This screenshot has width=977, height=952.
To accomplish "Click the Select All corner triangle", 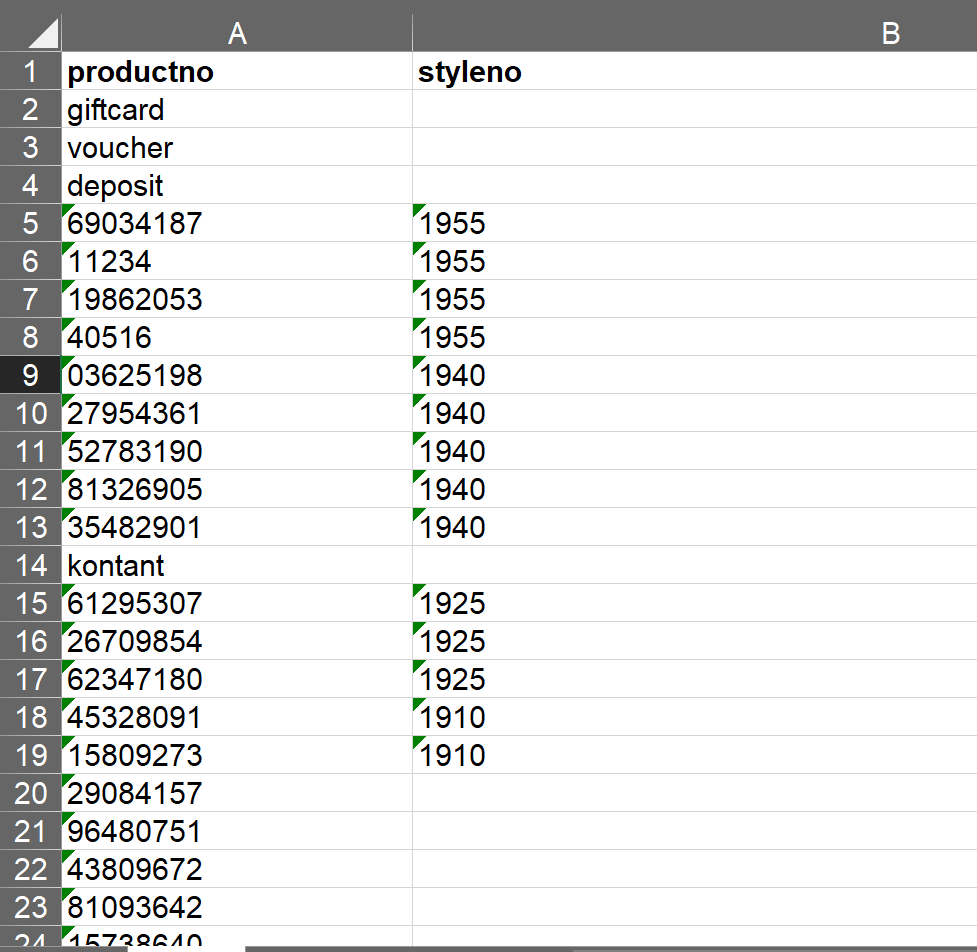I will pyautogui.click(x=43, y=33).
